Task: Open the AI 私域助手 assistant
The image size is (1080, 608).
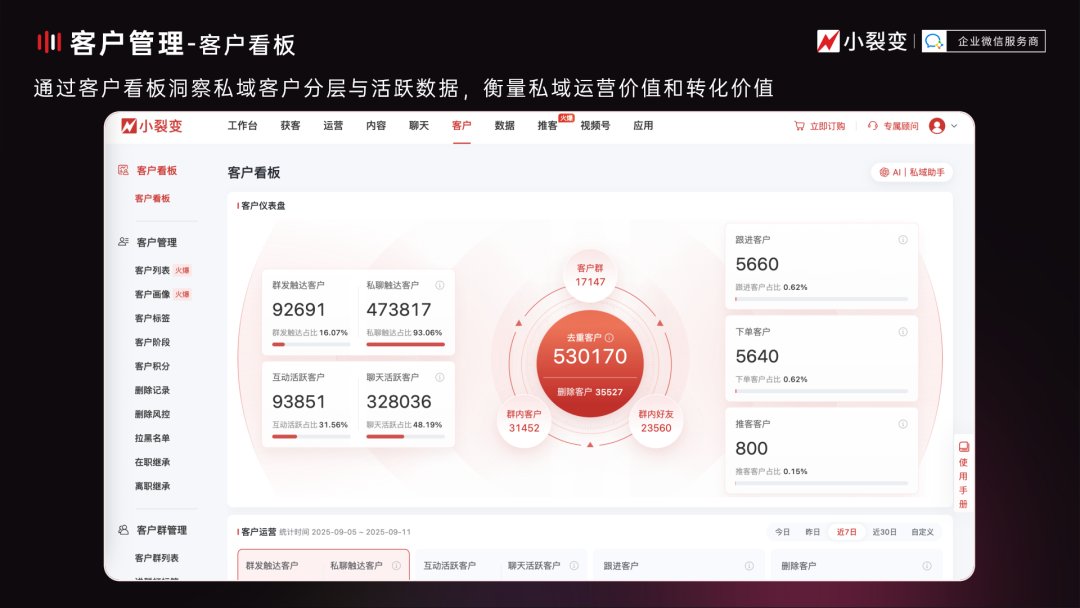Action: tap(911, 172)
